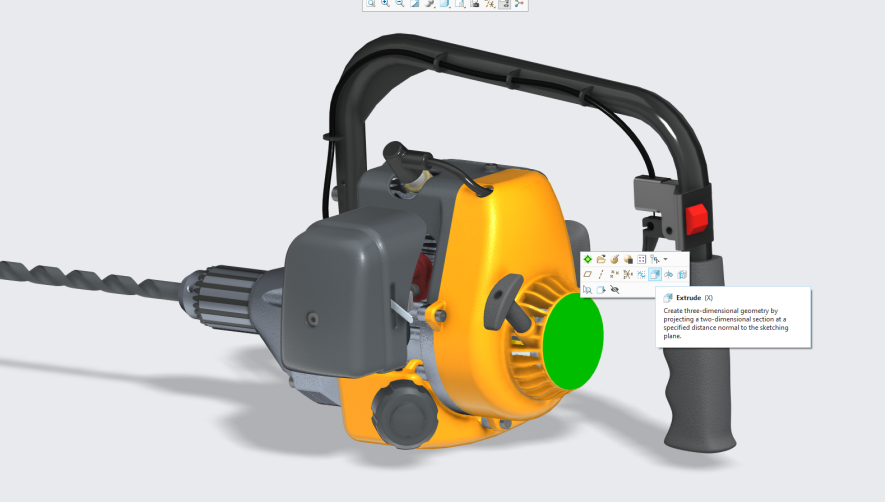Expand the saved orientations dropdown
This screenshot has width=885, height=502.
click(x=460, y=4)
